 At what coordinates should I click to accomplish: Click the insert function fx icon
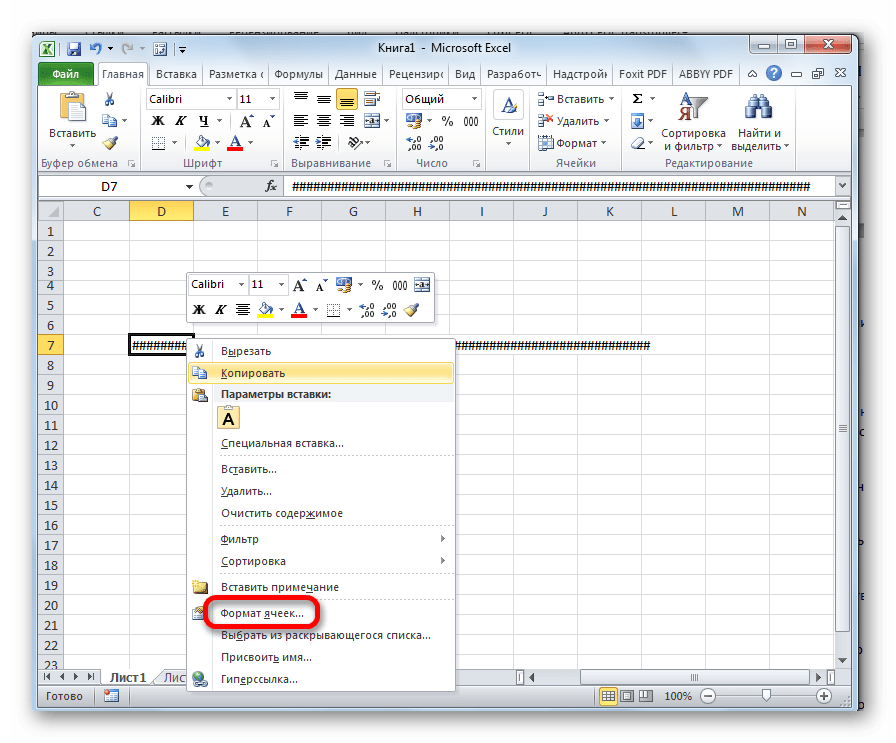[x=270, y=186]
